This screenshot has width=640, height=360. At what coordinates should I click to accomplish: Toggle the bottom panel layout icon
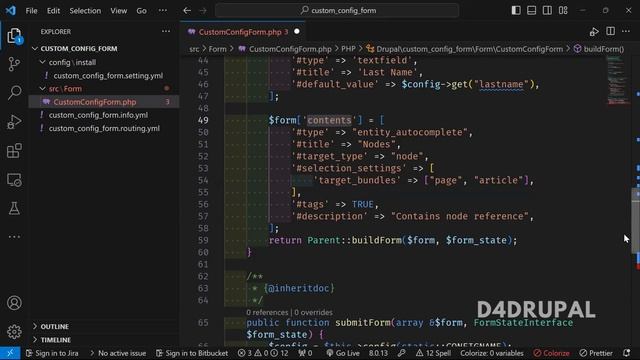pos(531,11)
